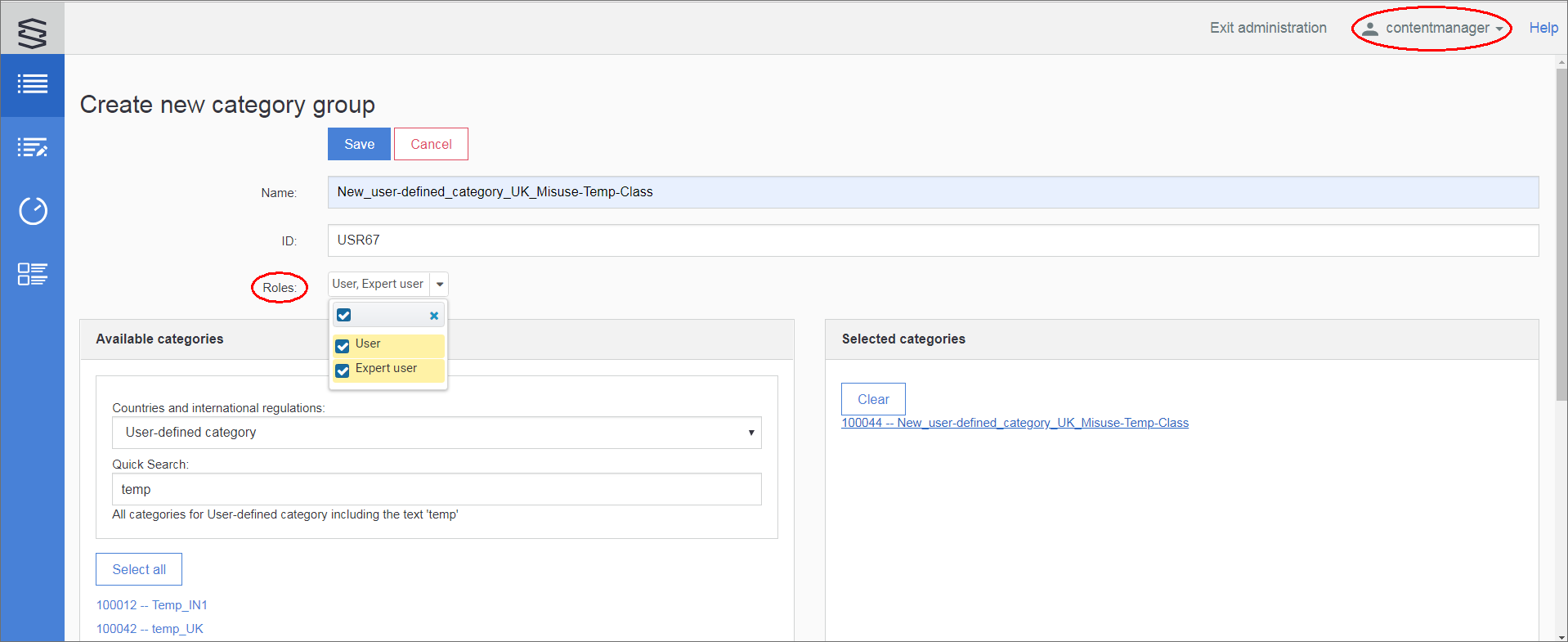Click the Select all categories button
This screenshot has height=642, width=1568.
139,569
